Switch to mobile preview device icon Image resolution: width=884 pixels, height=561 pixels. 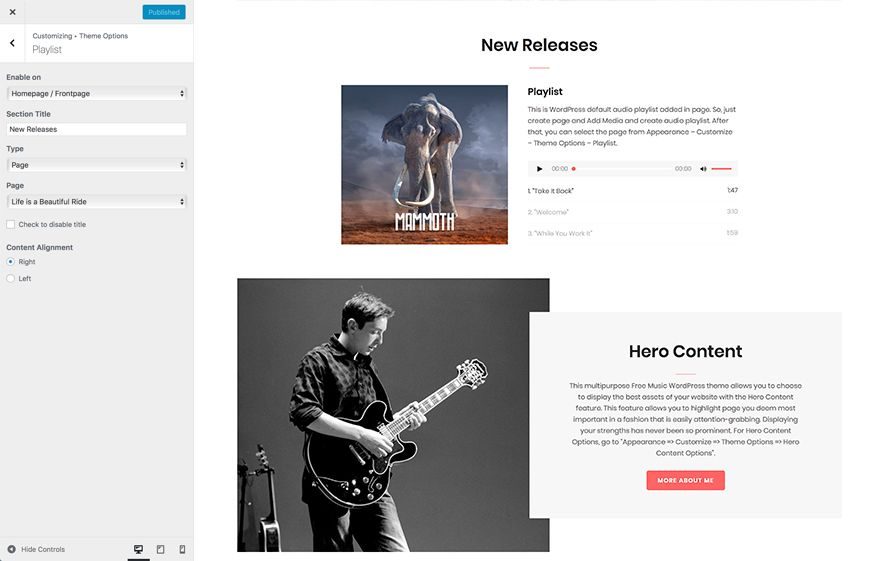182,549
